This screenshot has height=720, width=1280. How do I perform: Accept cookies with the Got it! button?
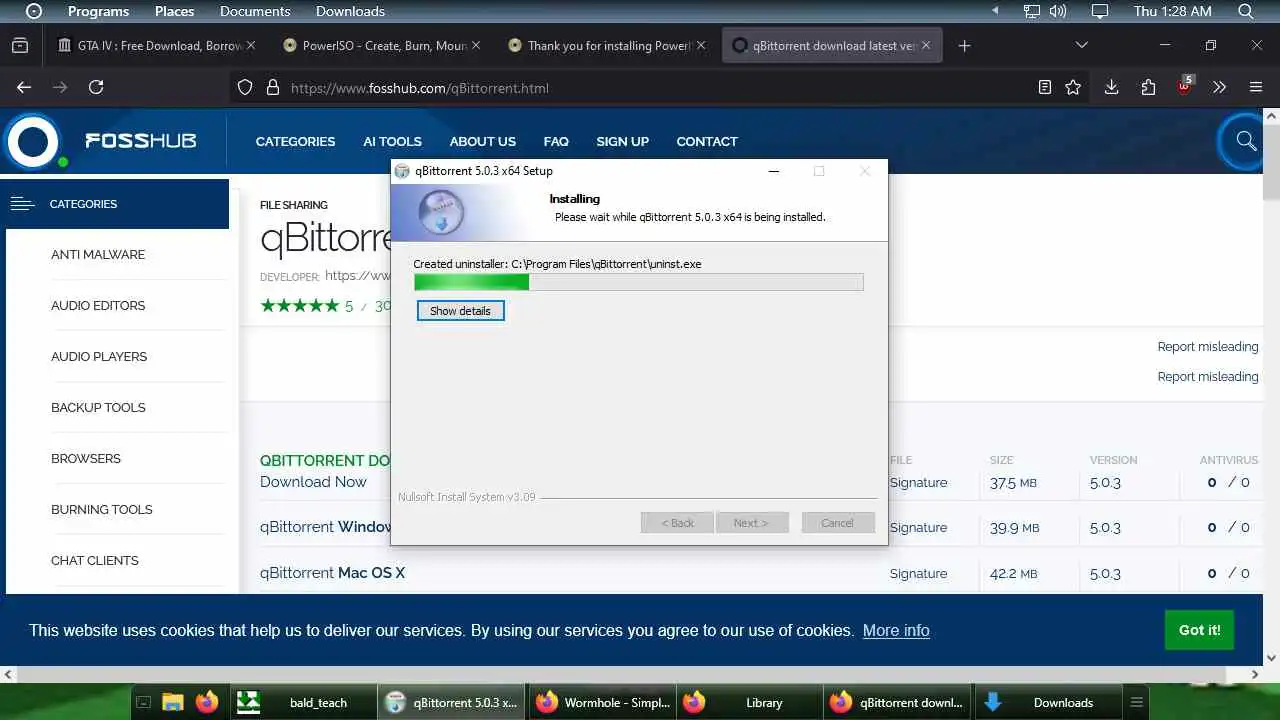[1199, 630]
